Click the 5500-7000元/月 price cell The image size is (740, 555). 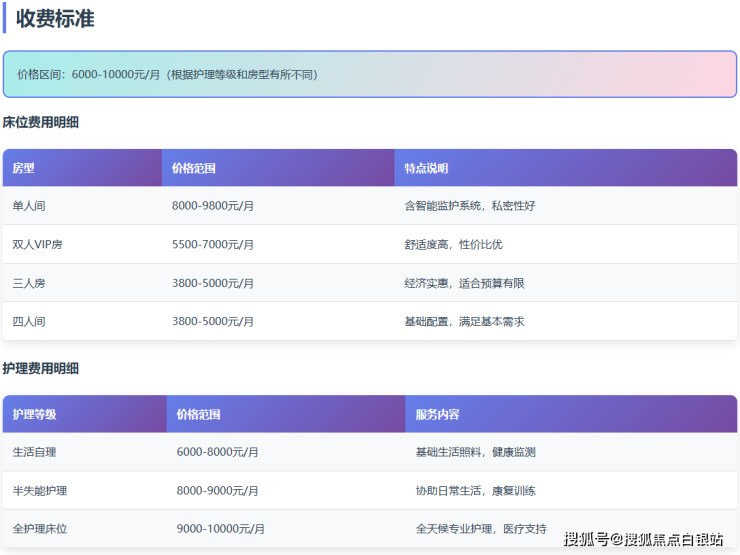pyautogui.click(x=213, y=244)
